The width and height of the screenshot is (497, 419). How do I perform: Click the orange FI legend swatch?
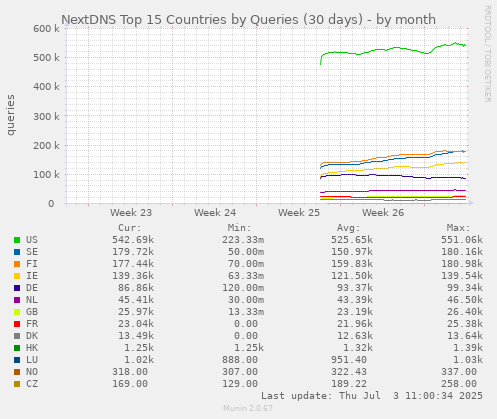[17, 264]
